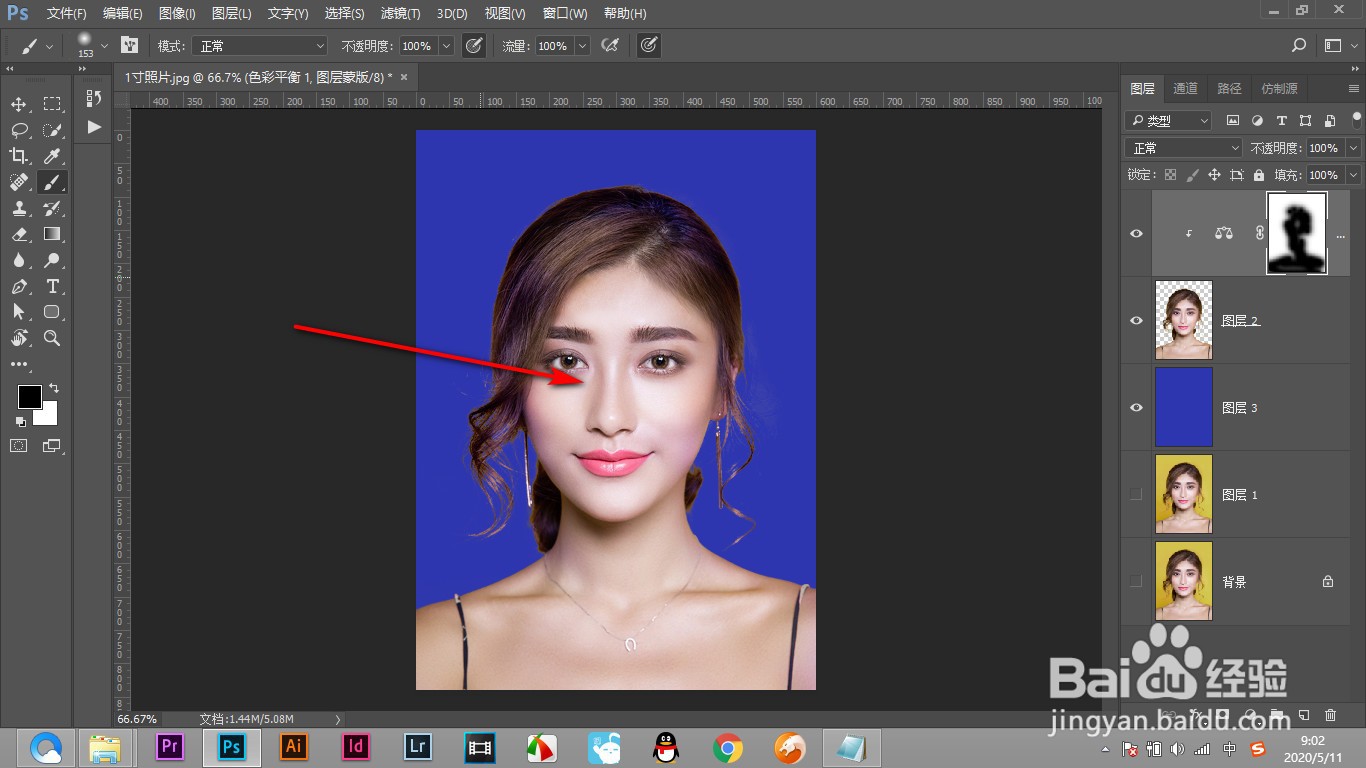Toggle Quick Mask mode

point(19,445)
